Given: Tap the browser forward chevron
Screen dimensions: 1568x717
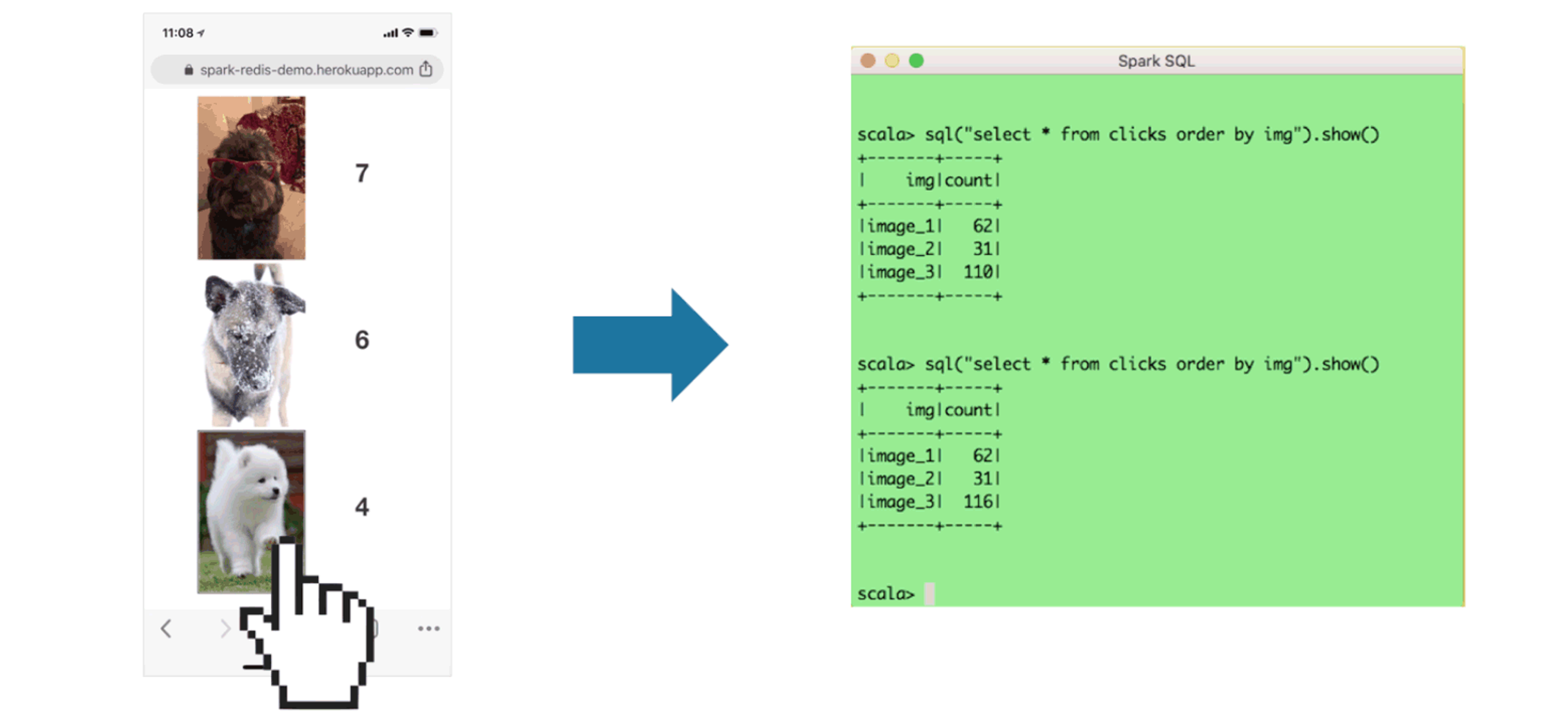Looking at the screenshot, I should point(225,628).
